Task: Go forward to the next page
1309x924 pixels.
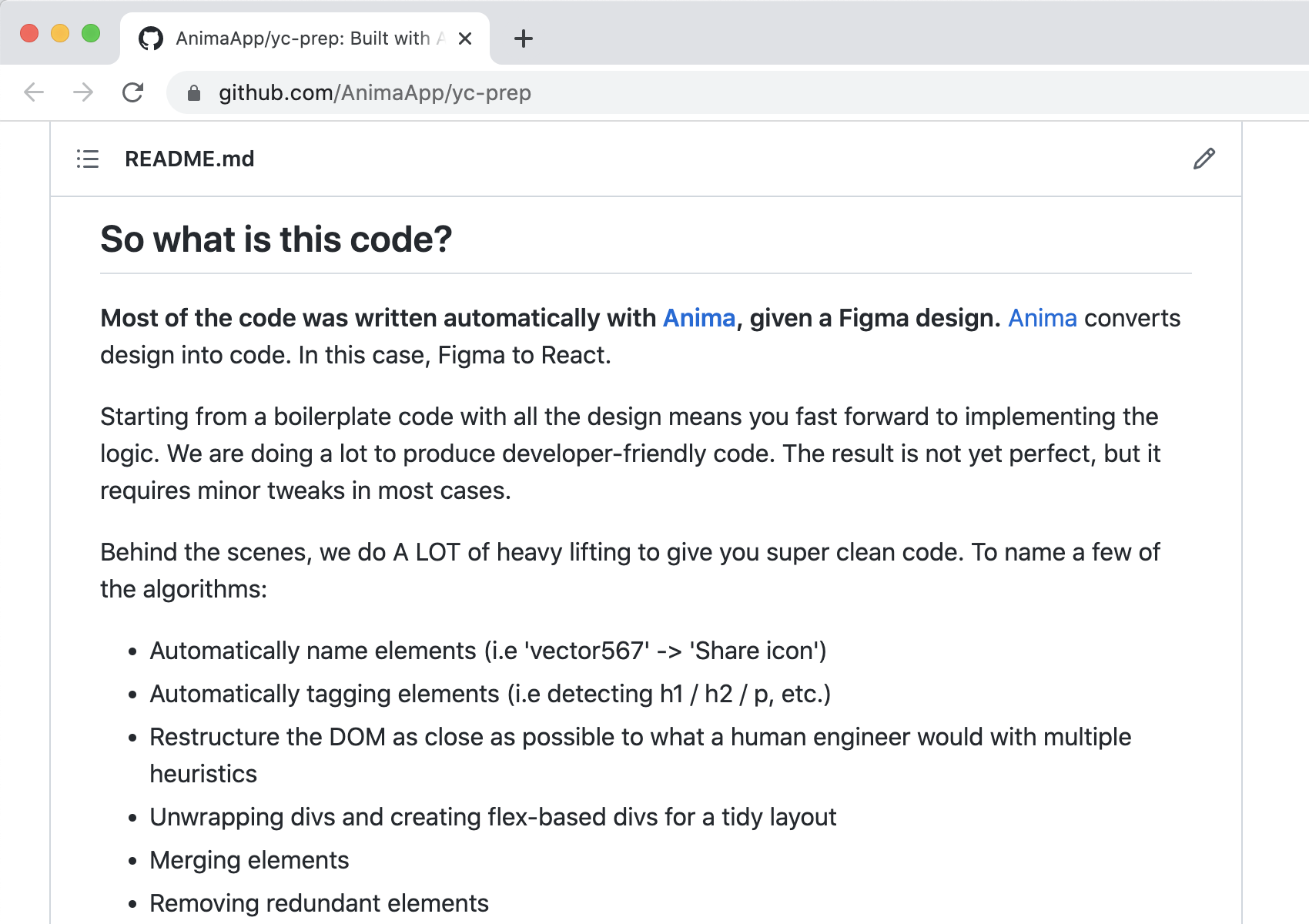Action: pos(83,92)
